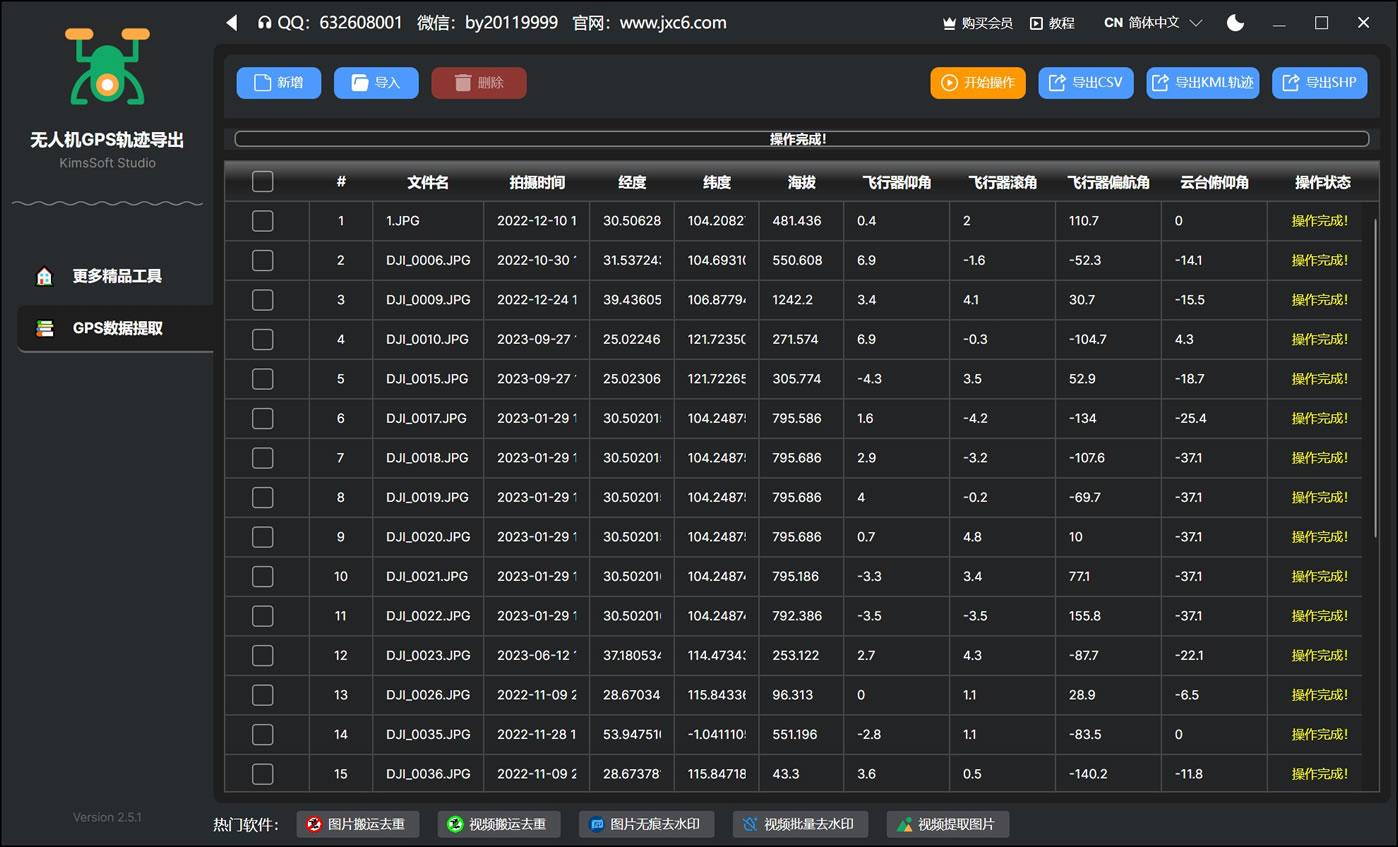
Task: Click the file name cell DJI_0026.JPG
Action: point(428,695)
